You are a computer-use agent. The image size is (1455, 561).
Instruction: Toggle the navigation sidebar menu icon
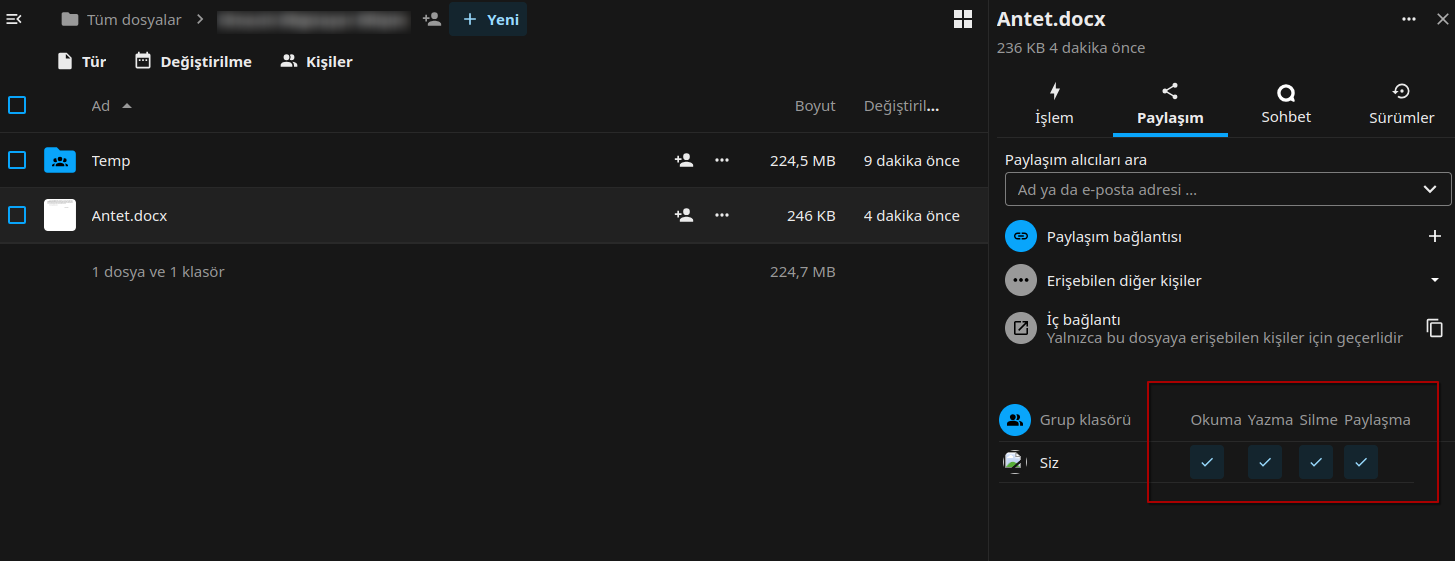coord(14,19)
